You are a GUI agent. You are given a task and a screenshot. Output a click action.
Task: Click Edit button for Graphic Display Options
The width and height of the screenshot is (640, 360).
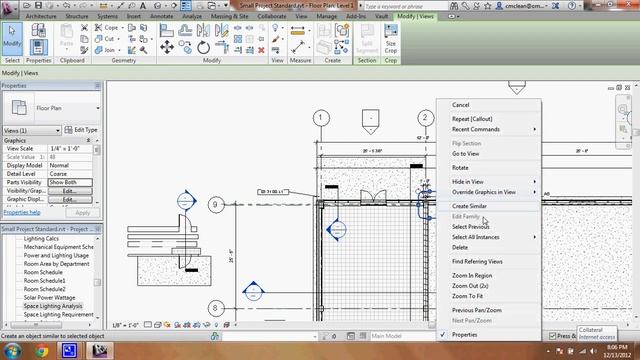coord(70,200)
